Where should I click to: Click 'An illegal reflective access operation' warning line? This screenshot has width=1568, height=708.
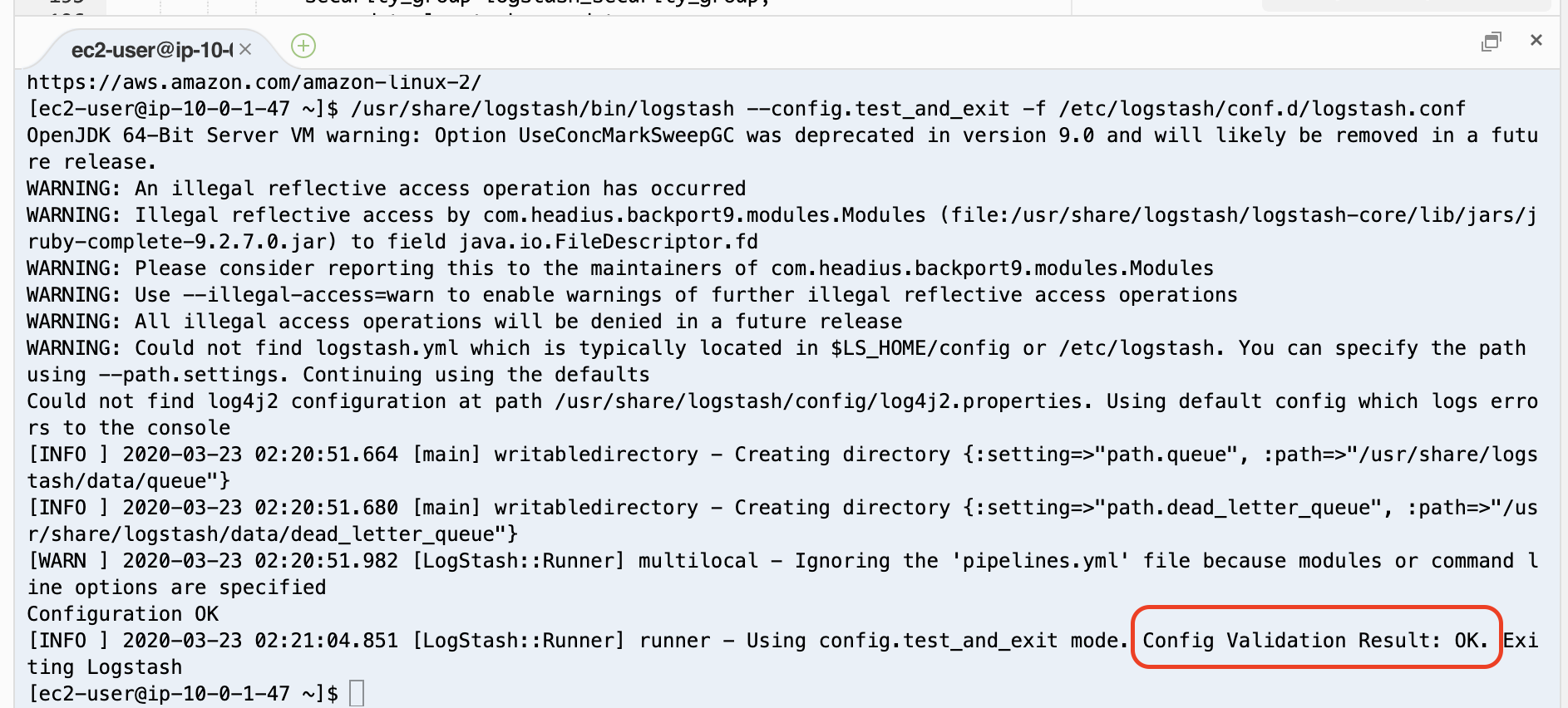coord(387,189)
